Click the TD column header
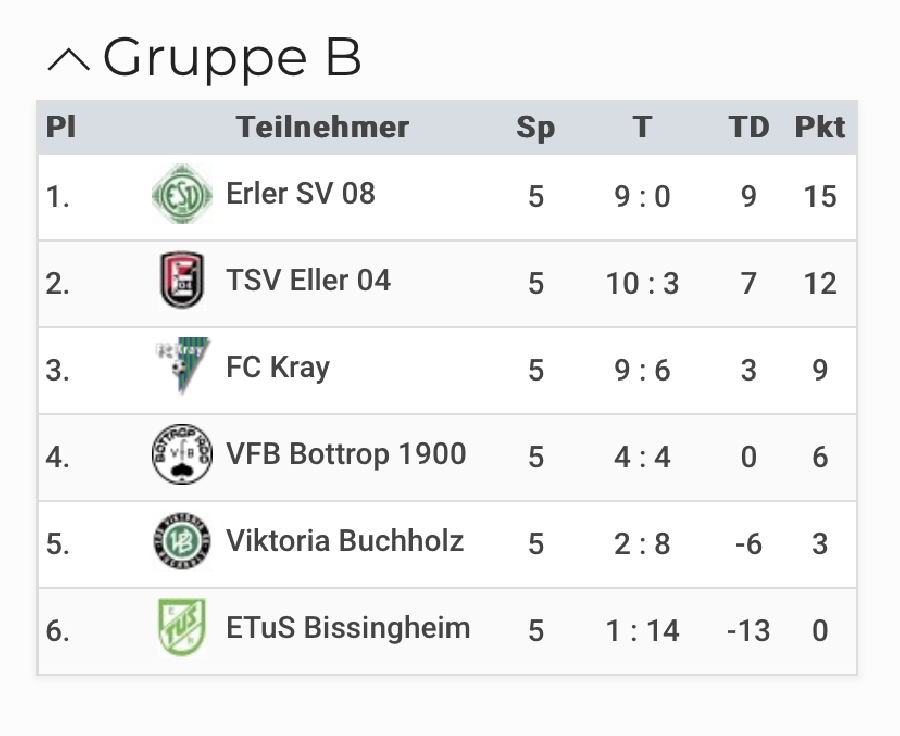Screen dimensions: 900x736 coord(749,127)
